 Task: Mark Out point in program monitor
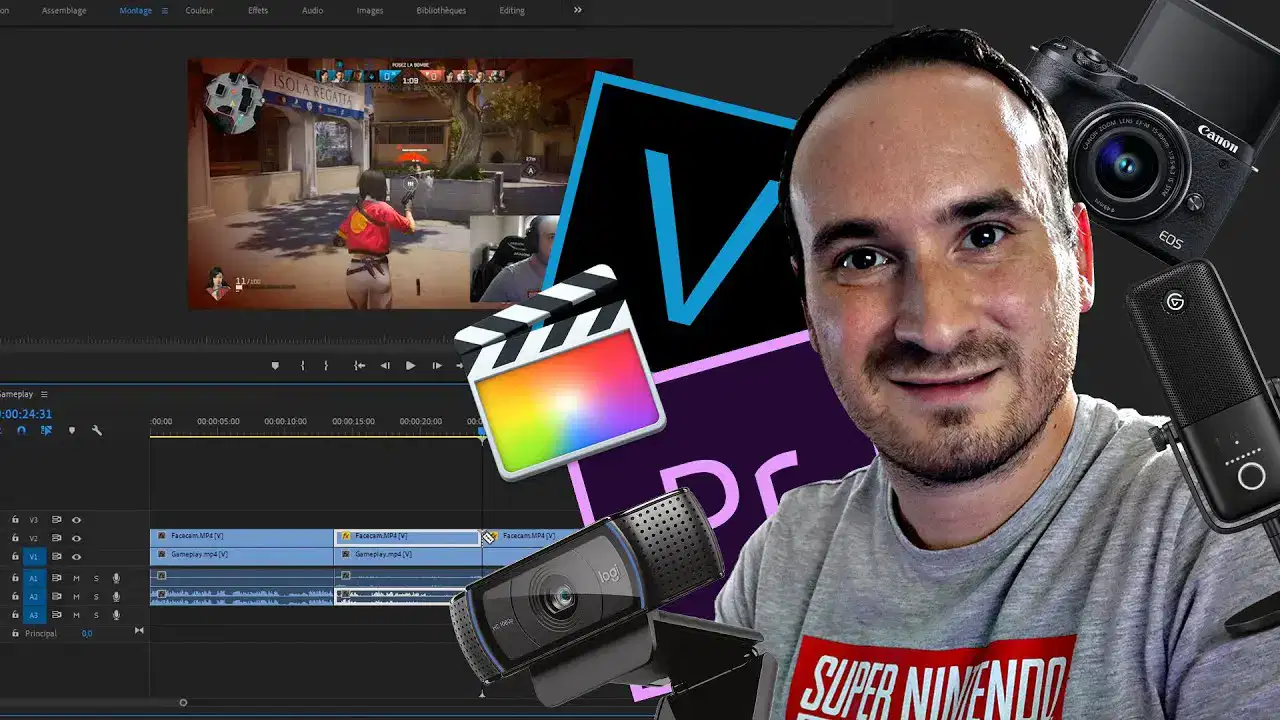(x=325, y=366)
